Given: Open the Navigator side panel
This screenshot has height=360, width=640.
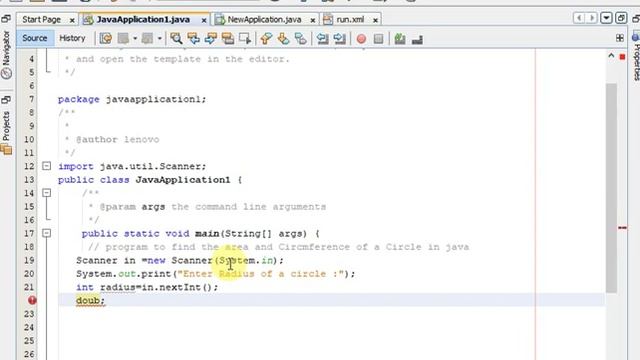Looking at the screenshot, I should pos(6,55).
